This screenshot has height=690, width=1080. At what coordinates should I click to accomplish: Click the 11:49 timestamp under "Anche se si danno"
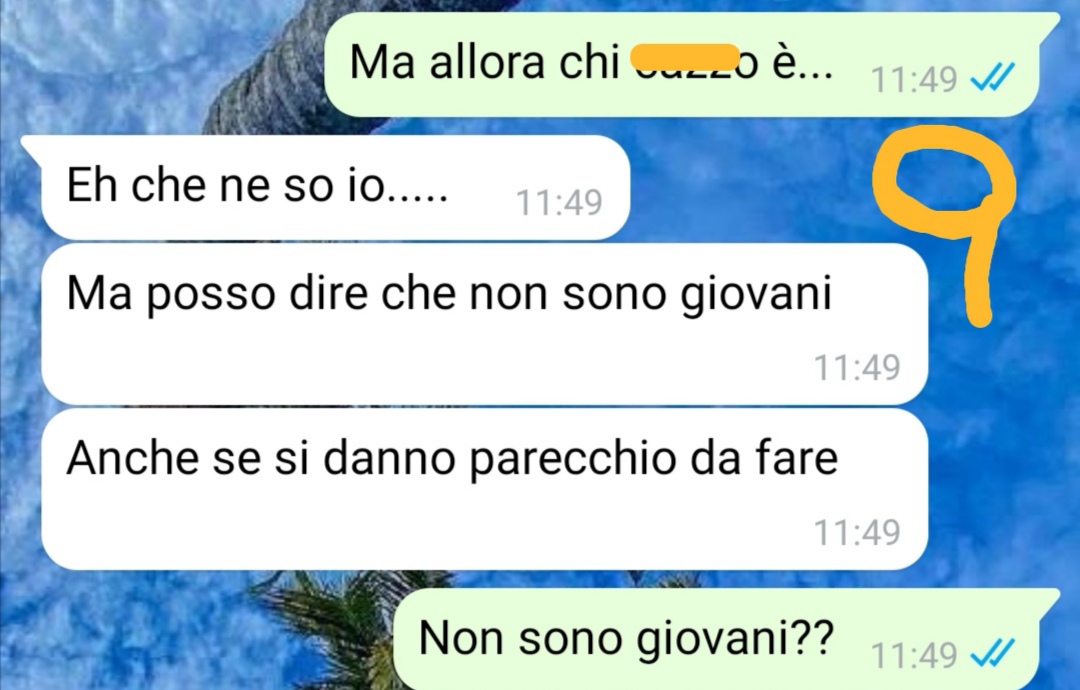click(x=858, y=532)
